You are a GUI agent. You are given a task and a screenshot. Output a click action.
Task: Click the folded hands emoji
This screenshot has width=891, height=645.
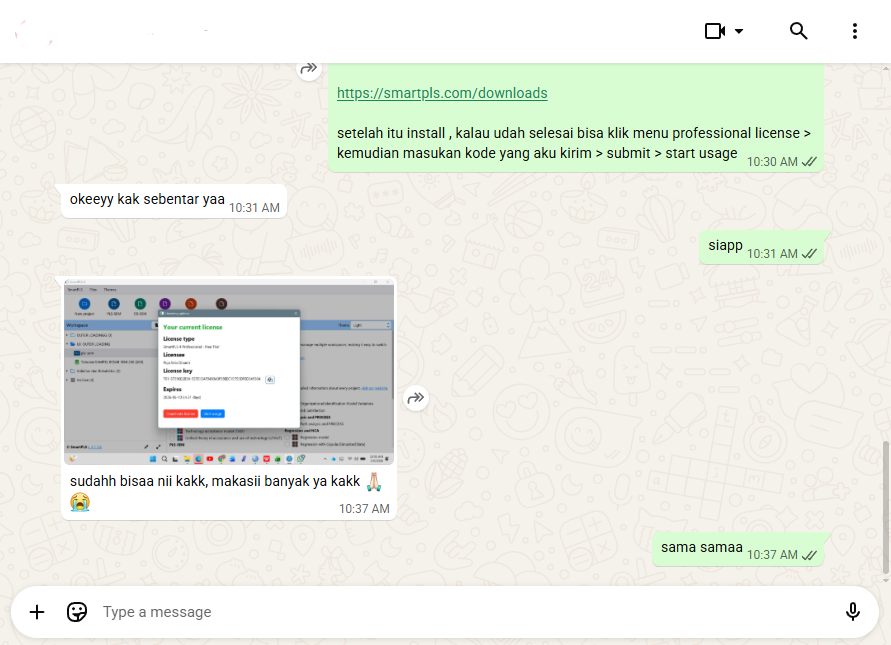(374, 481)
